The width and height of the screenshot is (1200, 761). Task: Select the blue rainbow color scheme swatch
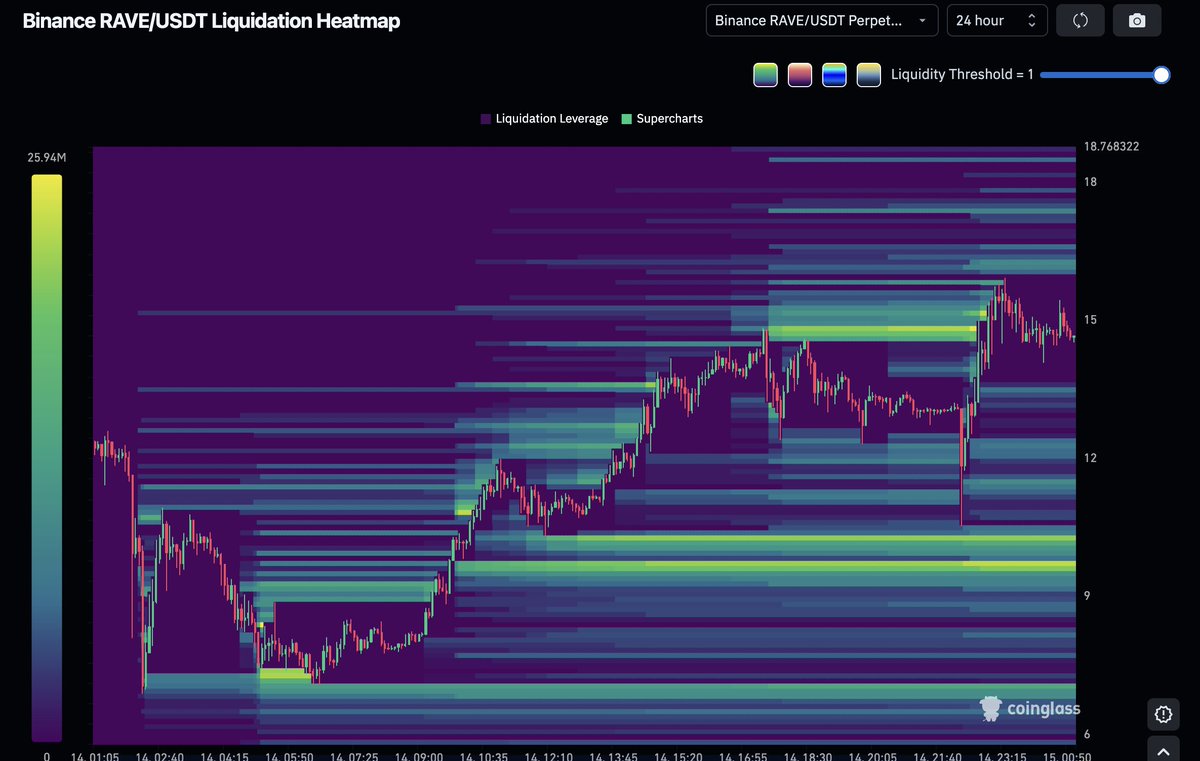click(x=834, y=75)
